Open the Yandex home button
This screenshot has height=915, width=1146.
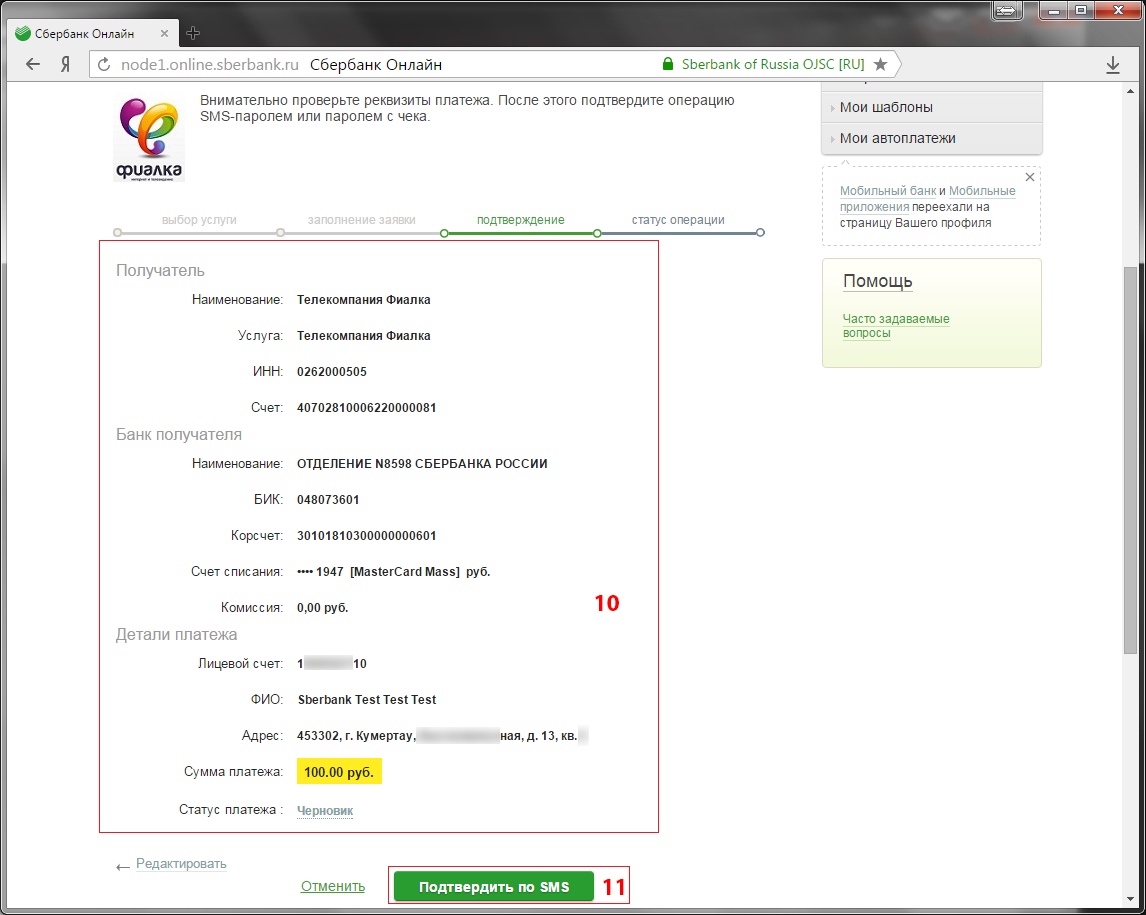pyautogui.click(x=66, y=64)
